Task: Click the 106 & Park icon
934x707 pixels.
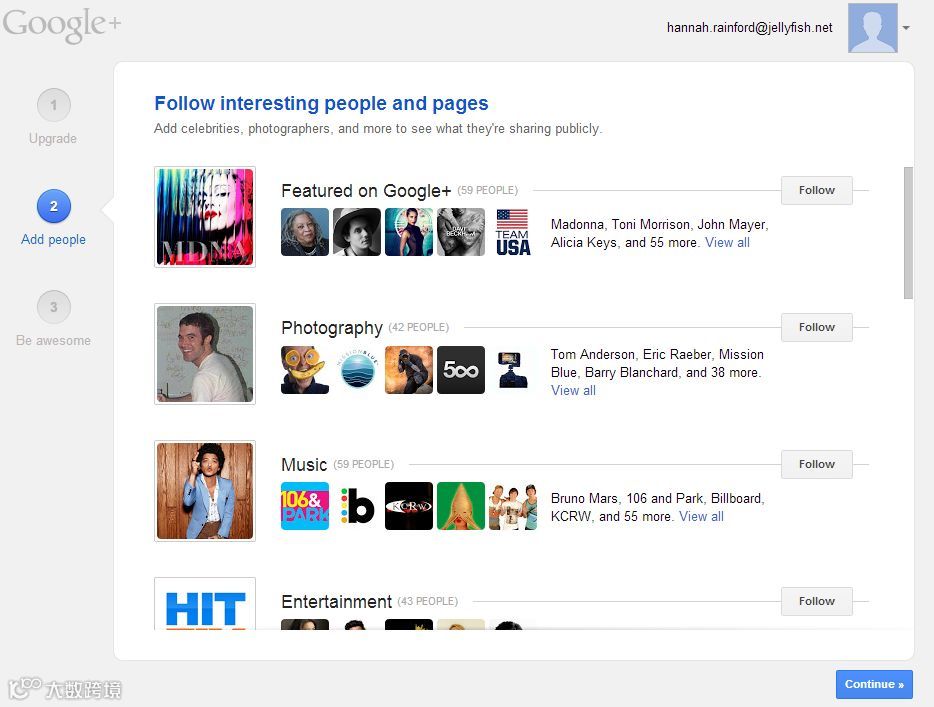Action: pyautogui.click(x=305, y=506)
